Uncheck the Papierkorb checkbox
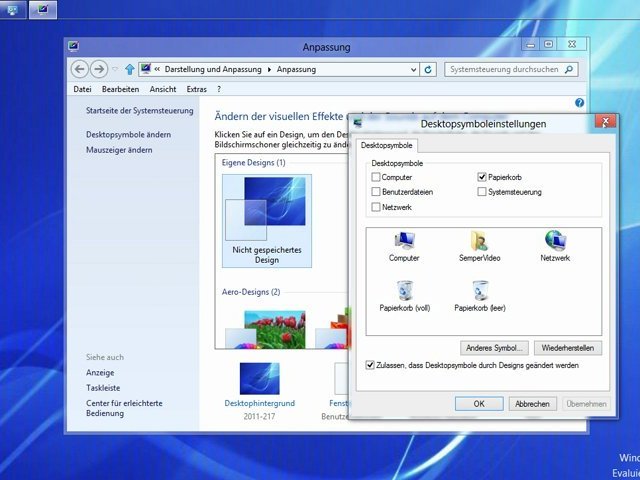Screen dimensions: 640x480 (482, 177)
